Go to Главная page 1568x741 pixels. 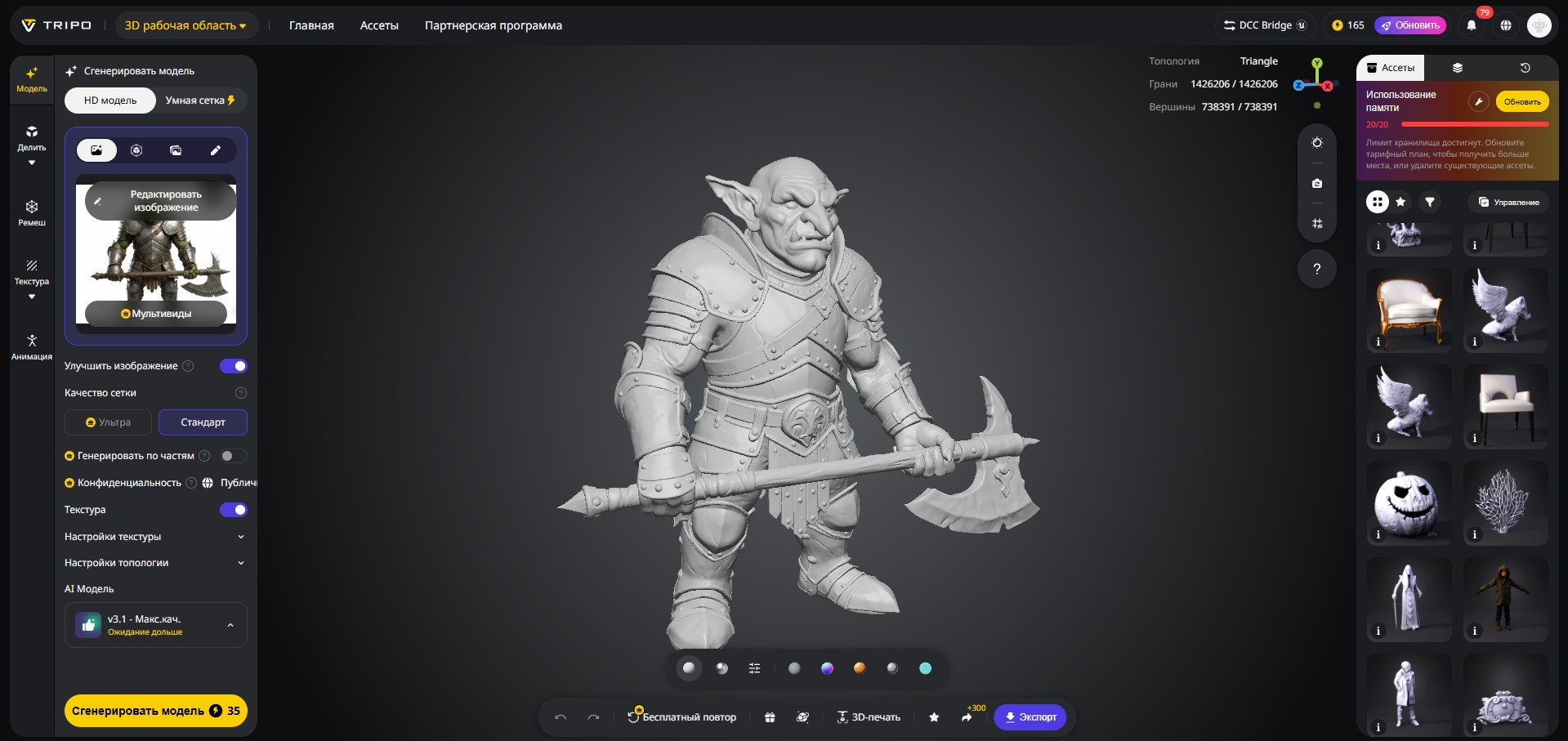pos(311,25)
